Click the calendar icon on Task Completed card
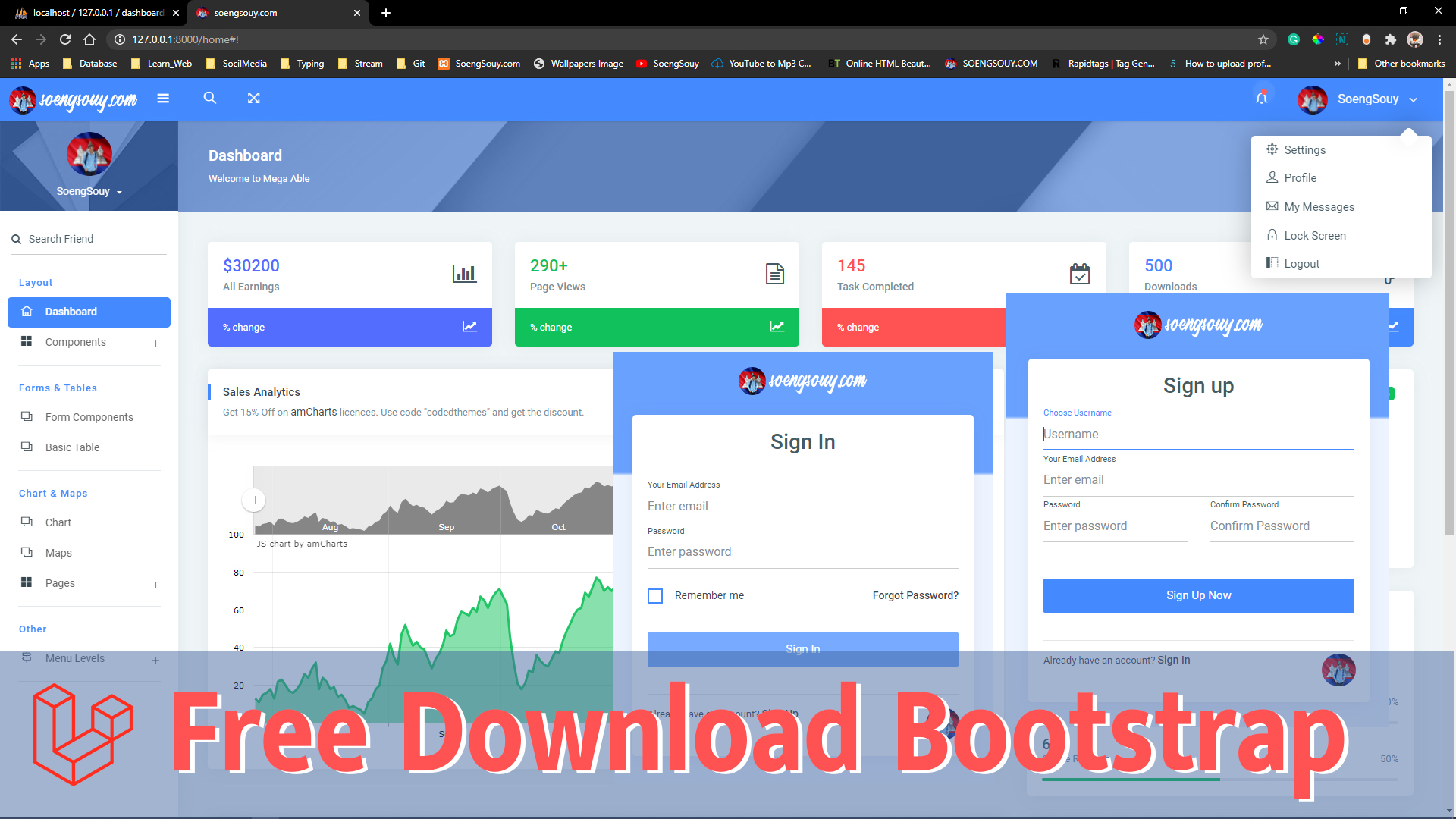The width and height of the screenshot is (1456, 819). point(1080,273)
